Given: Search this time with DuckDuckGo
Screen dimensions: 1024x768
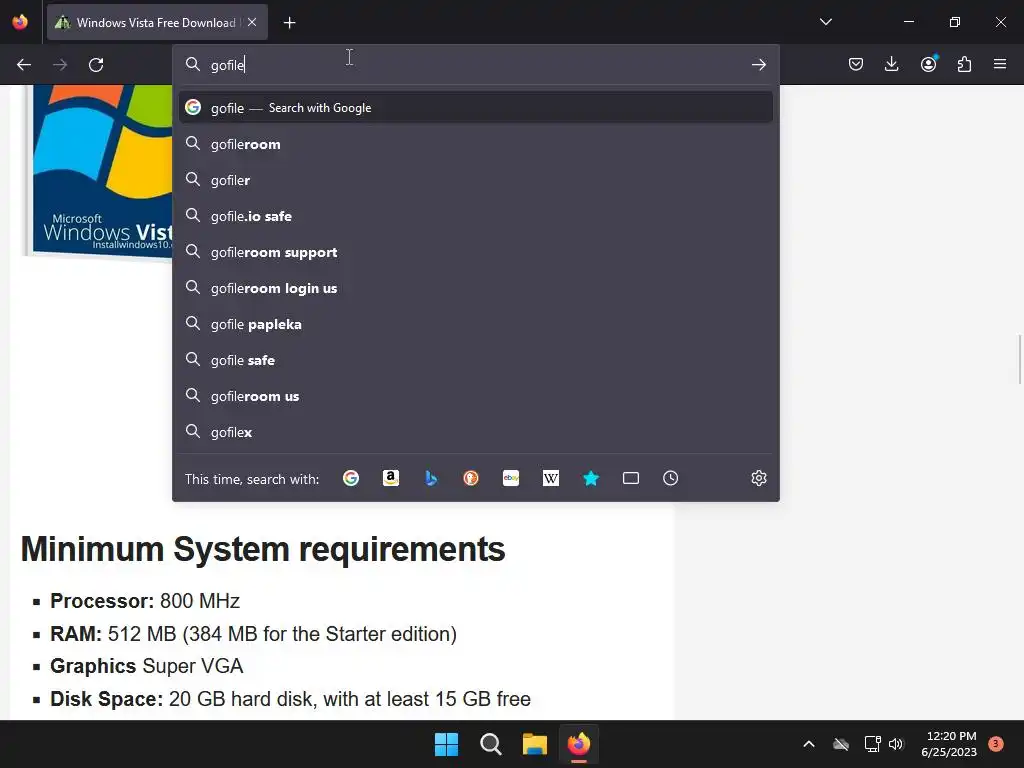Looking at the screenshot, I should click(x=471, y=479).
